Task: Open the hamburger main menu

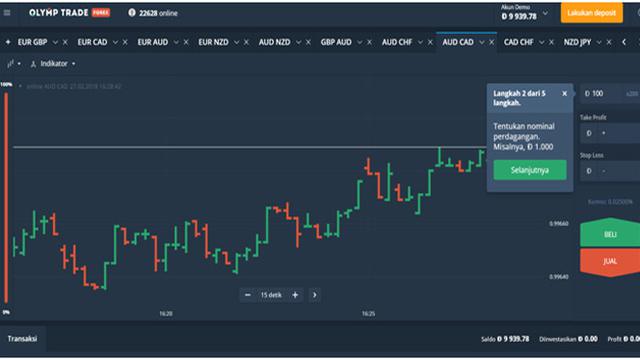Action: click(x=7, y=13)
